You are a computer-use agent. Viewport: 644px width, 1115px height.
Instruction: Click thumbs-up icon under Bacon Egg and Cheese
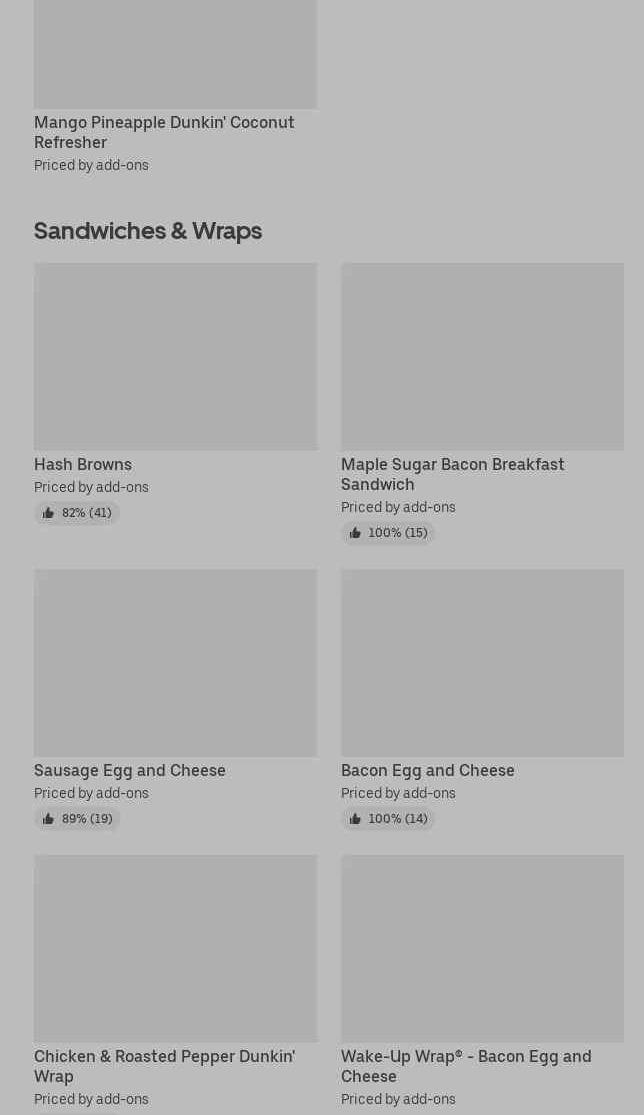point(355,819)
